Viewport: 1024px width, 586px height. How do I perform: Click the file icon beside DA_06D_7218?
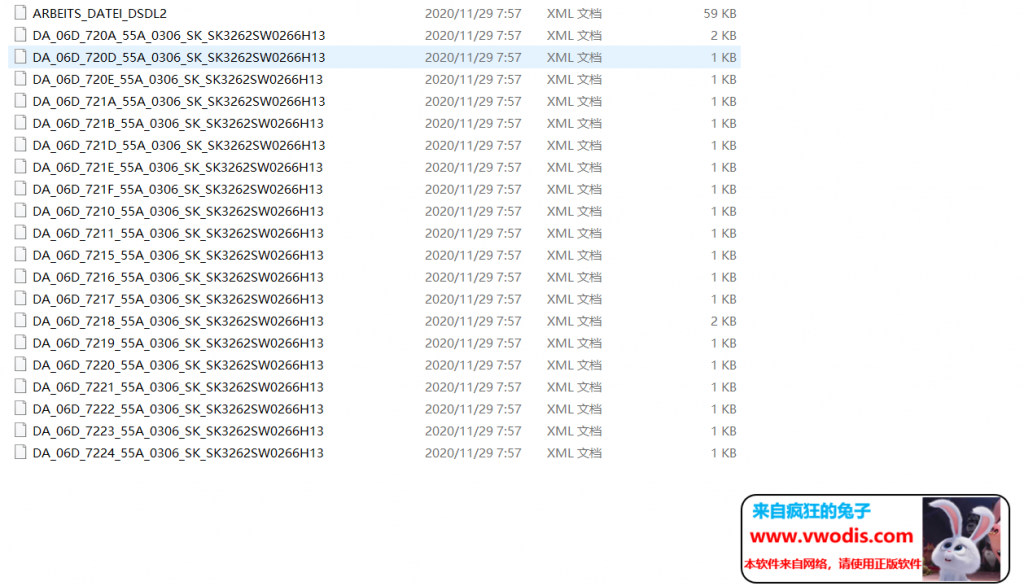(x=20, y=322)
